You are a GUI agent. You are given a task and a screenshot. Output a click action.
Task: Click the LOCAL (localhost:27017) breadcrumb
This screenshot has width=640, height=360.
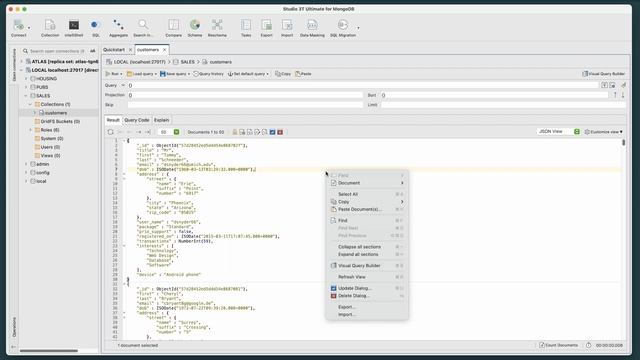(x=140, y=62)
